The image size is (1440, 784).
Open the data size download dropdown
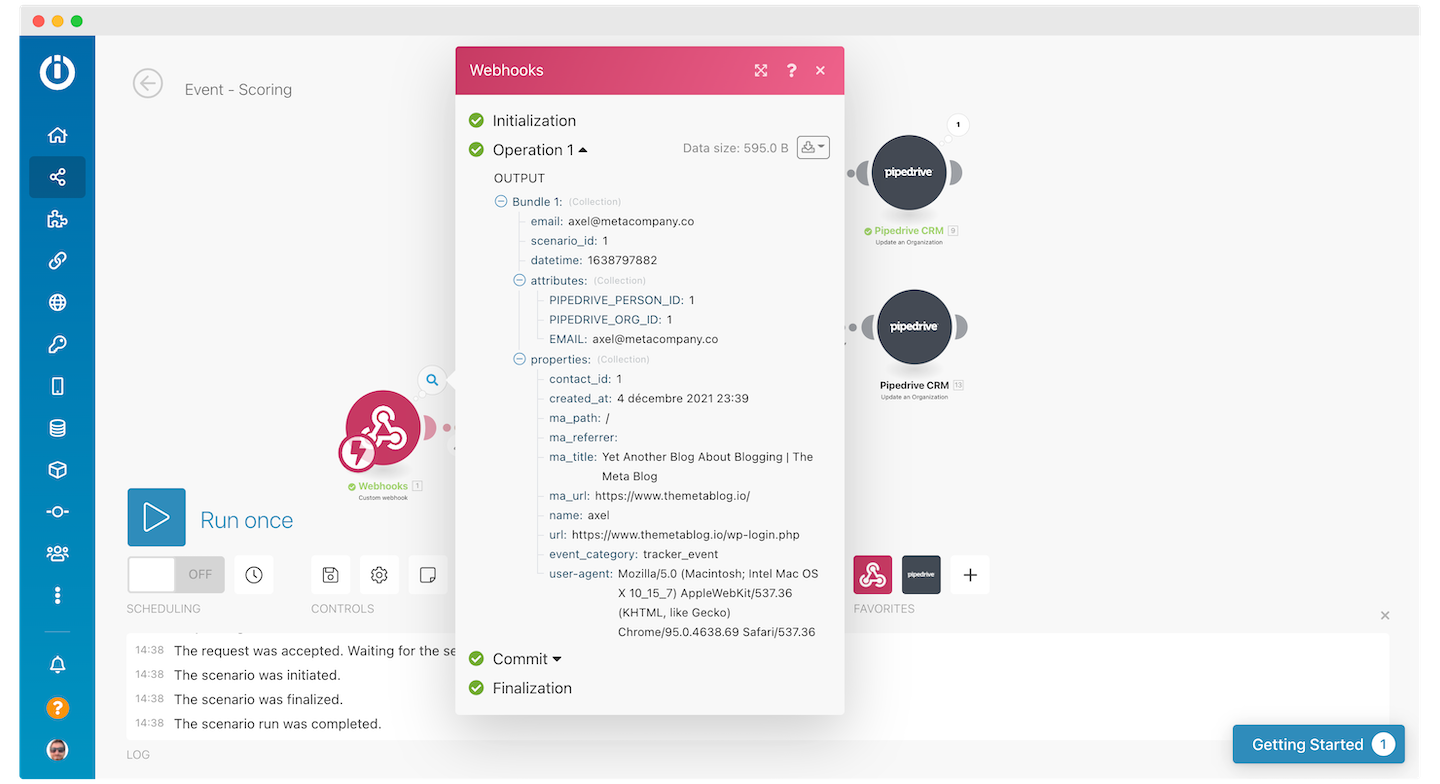coord(811,147)
